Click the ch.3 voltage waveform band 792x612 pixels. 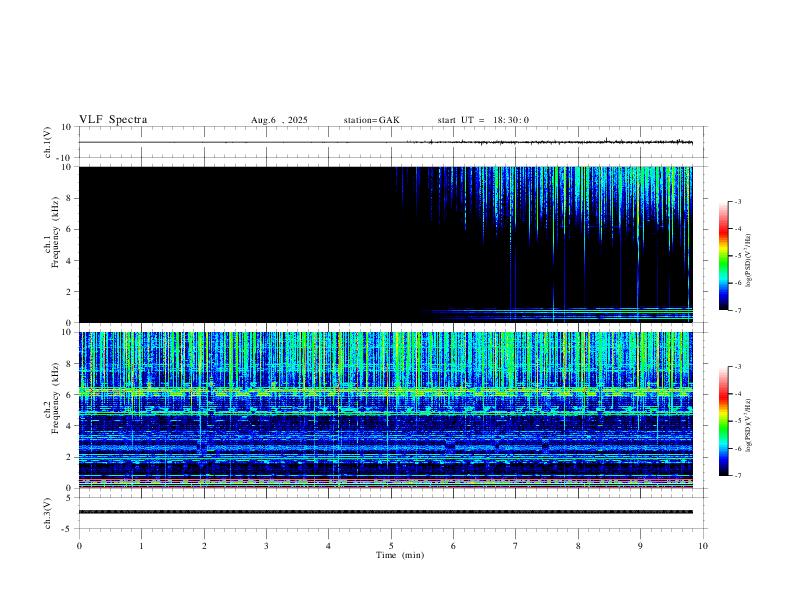386,512
